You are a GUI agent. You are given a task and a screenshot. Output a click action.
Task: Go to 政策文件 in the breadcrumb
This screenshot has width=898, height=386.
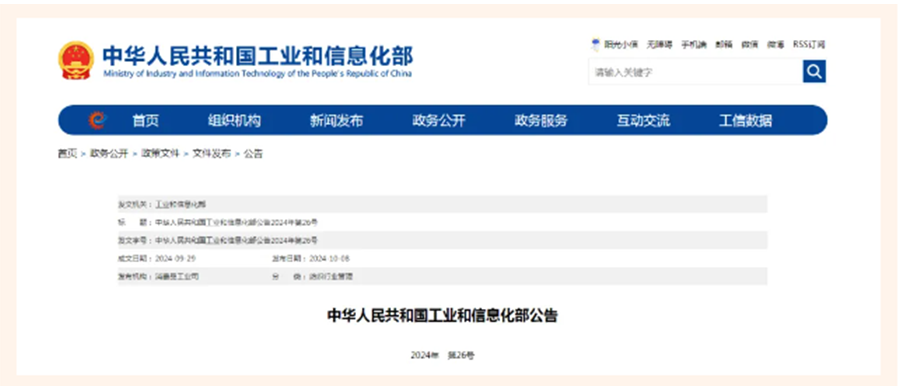160,153
